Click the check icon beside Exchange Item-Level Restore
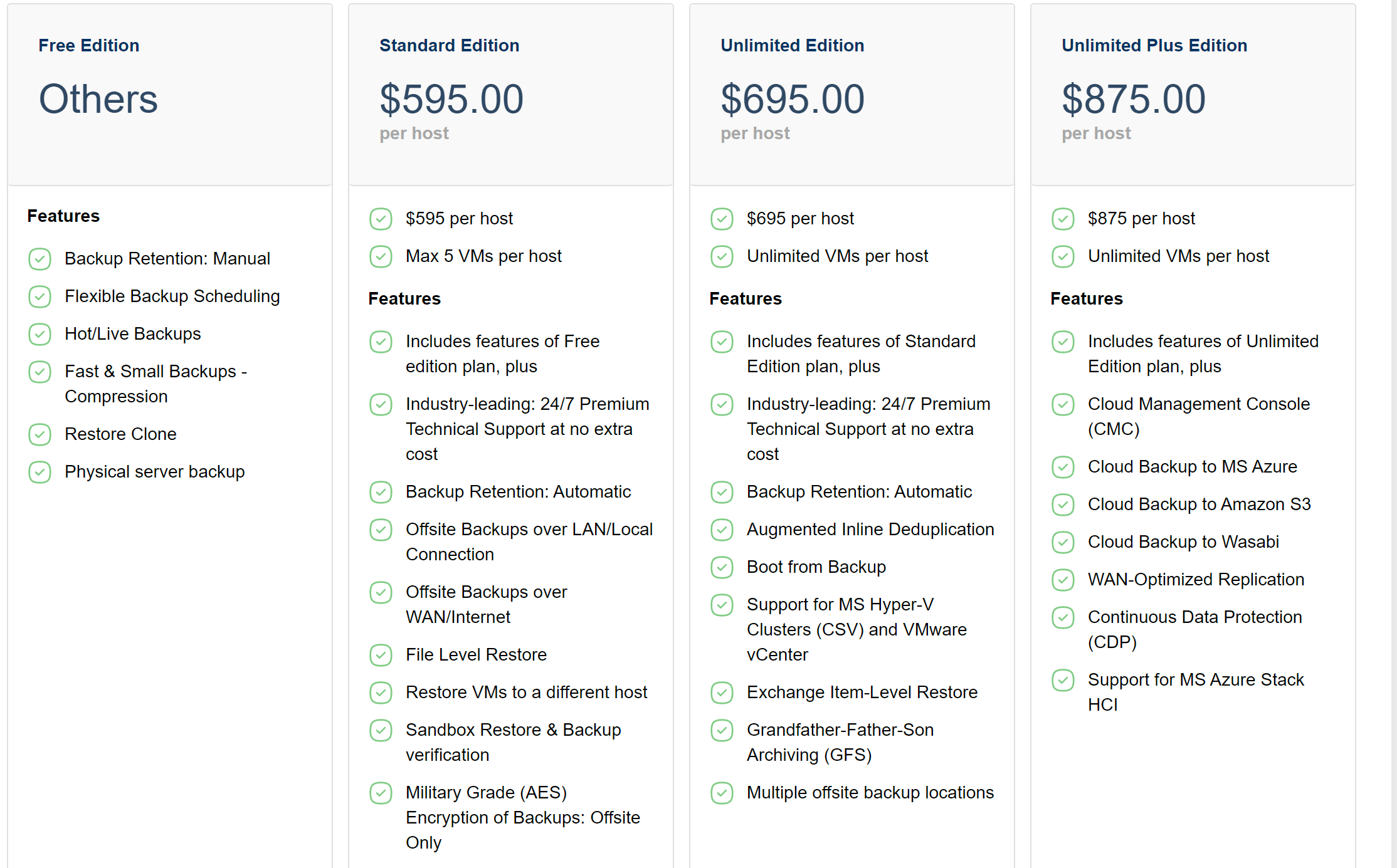The height and width of the screenshot is (868, 1397). pyautogui.click(x=722, y=693)
